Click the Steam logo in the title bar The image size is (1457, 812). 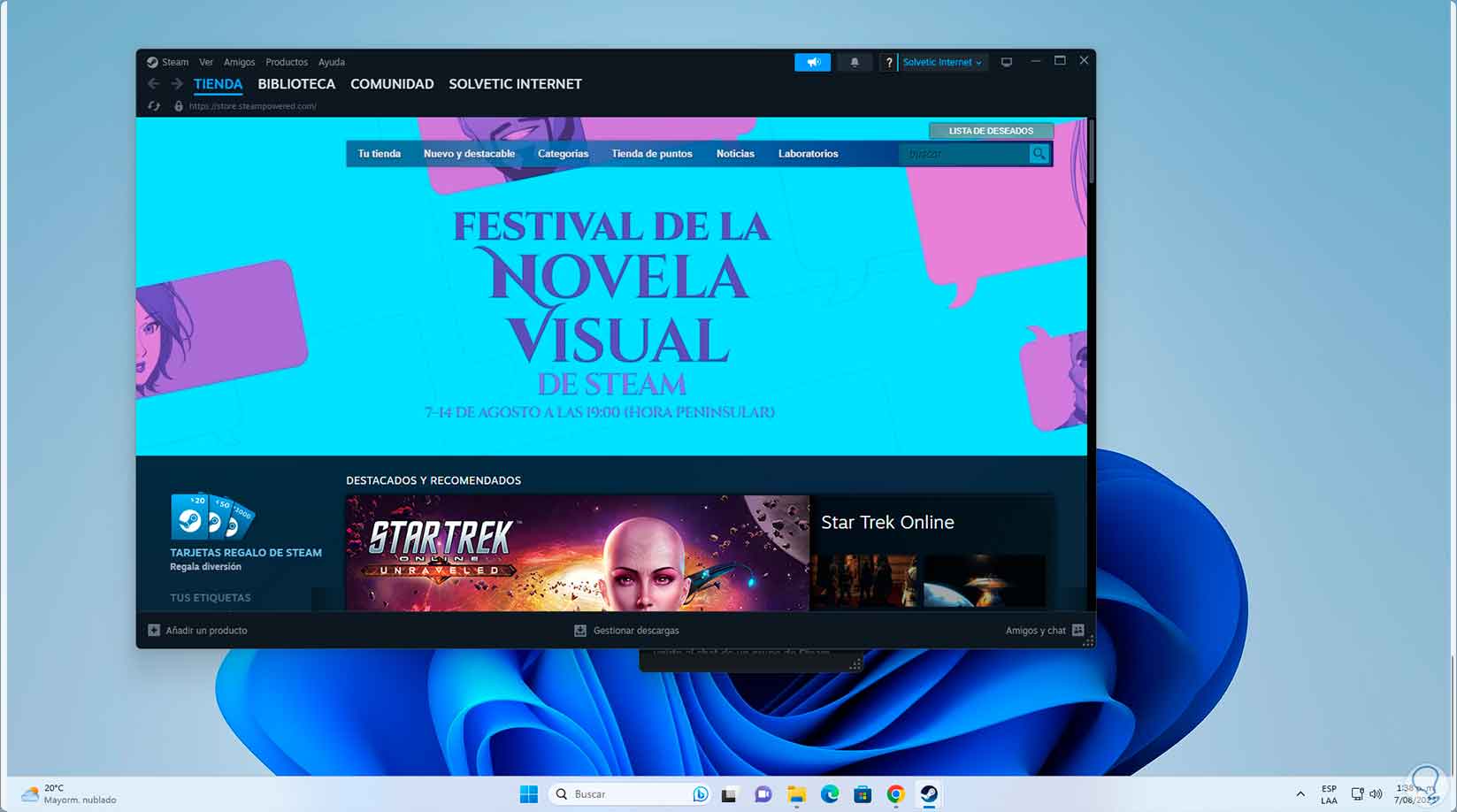coord(153,62)
